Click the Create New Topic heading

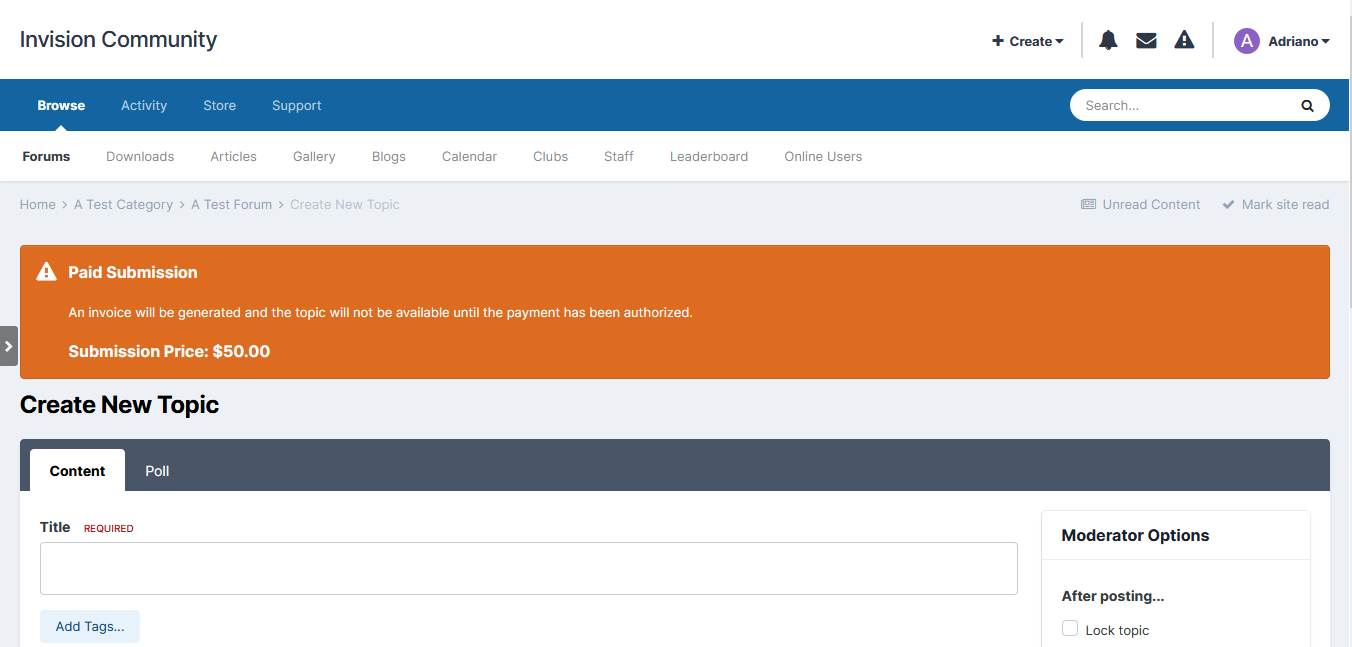coord(119,405)
